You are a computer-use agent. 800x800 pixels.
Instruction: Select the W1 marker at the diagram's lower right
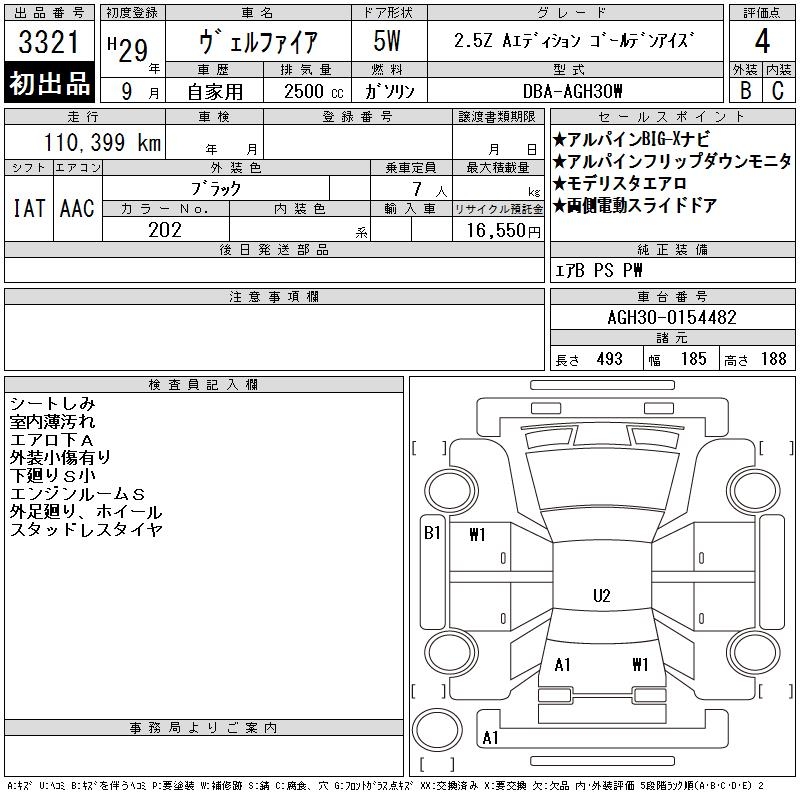640,664
